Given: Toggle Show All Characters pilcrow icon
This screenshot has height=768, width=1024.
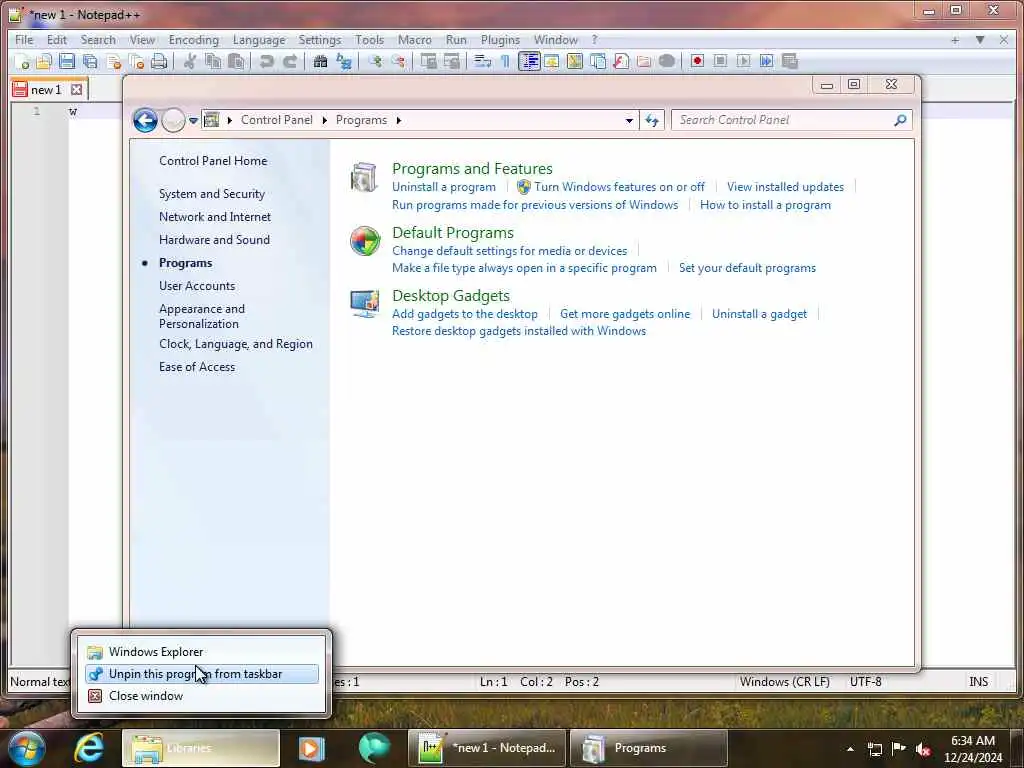Looking at the screenshot, I should point(505,61).
